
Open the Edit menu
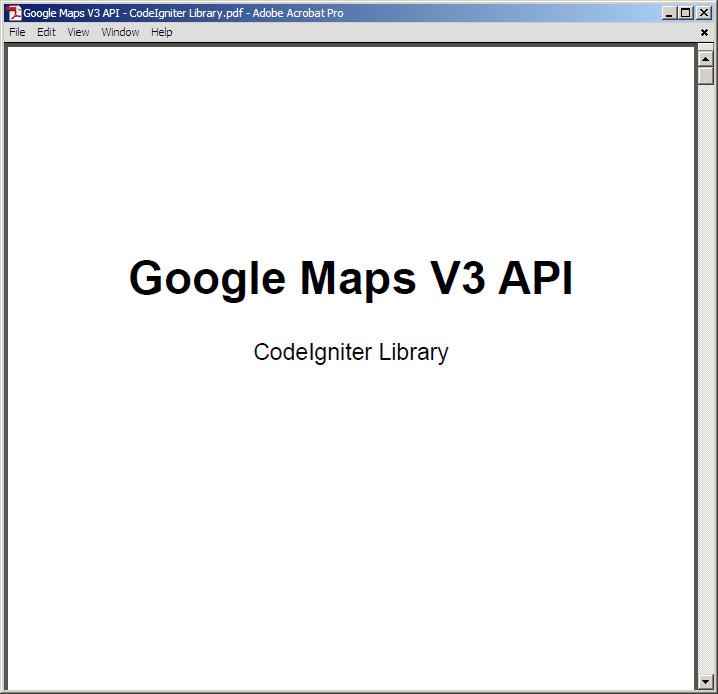[x=47, y=32]
